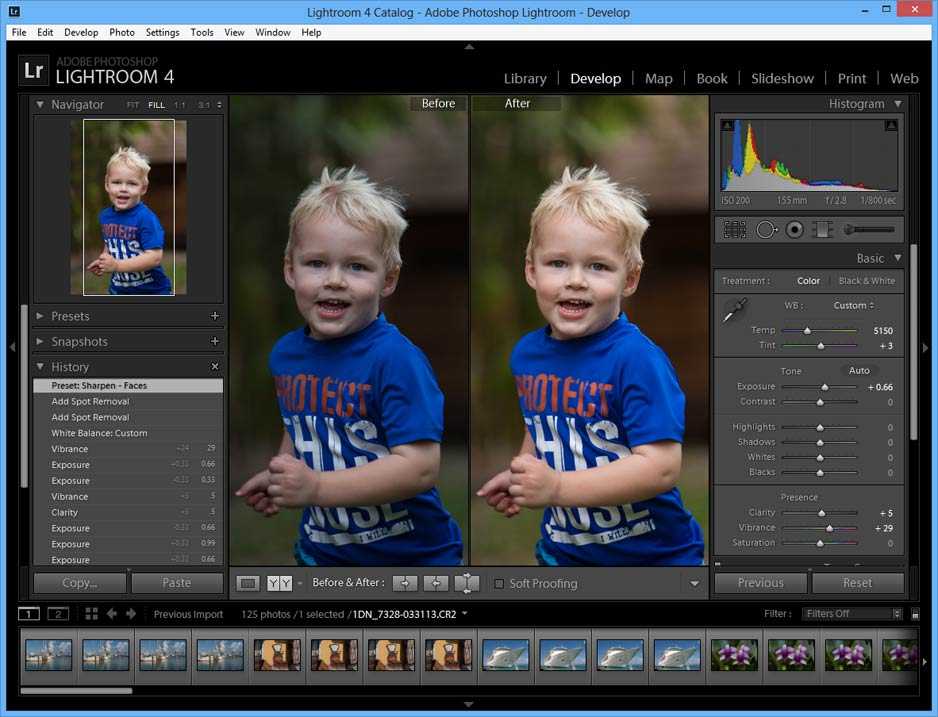Click the Before/After YY view button

279,583
